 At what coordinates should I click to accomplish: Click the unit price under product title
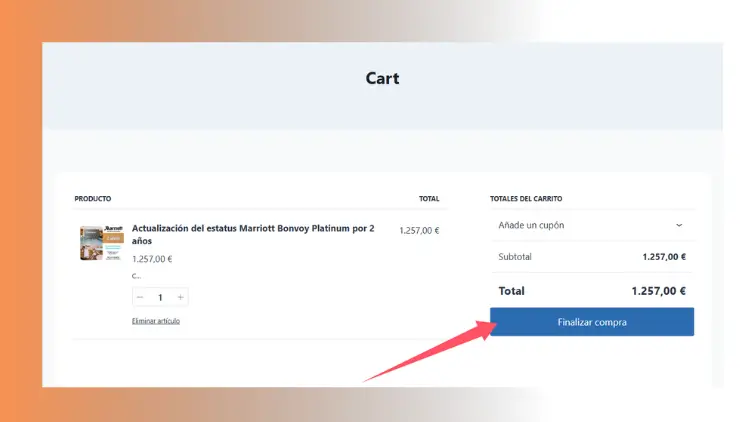[152, 259]
